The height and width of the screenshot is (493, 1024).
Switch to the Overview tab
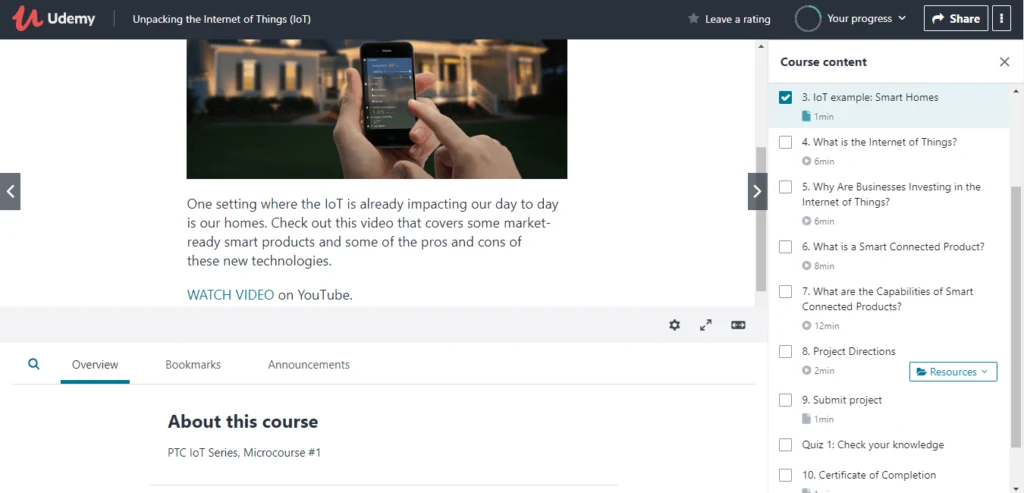tap(95, 364)
